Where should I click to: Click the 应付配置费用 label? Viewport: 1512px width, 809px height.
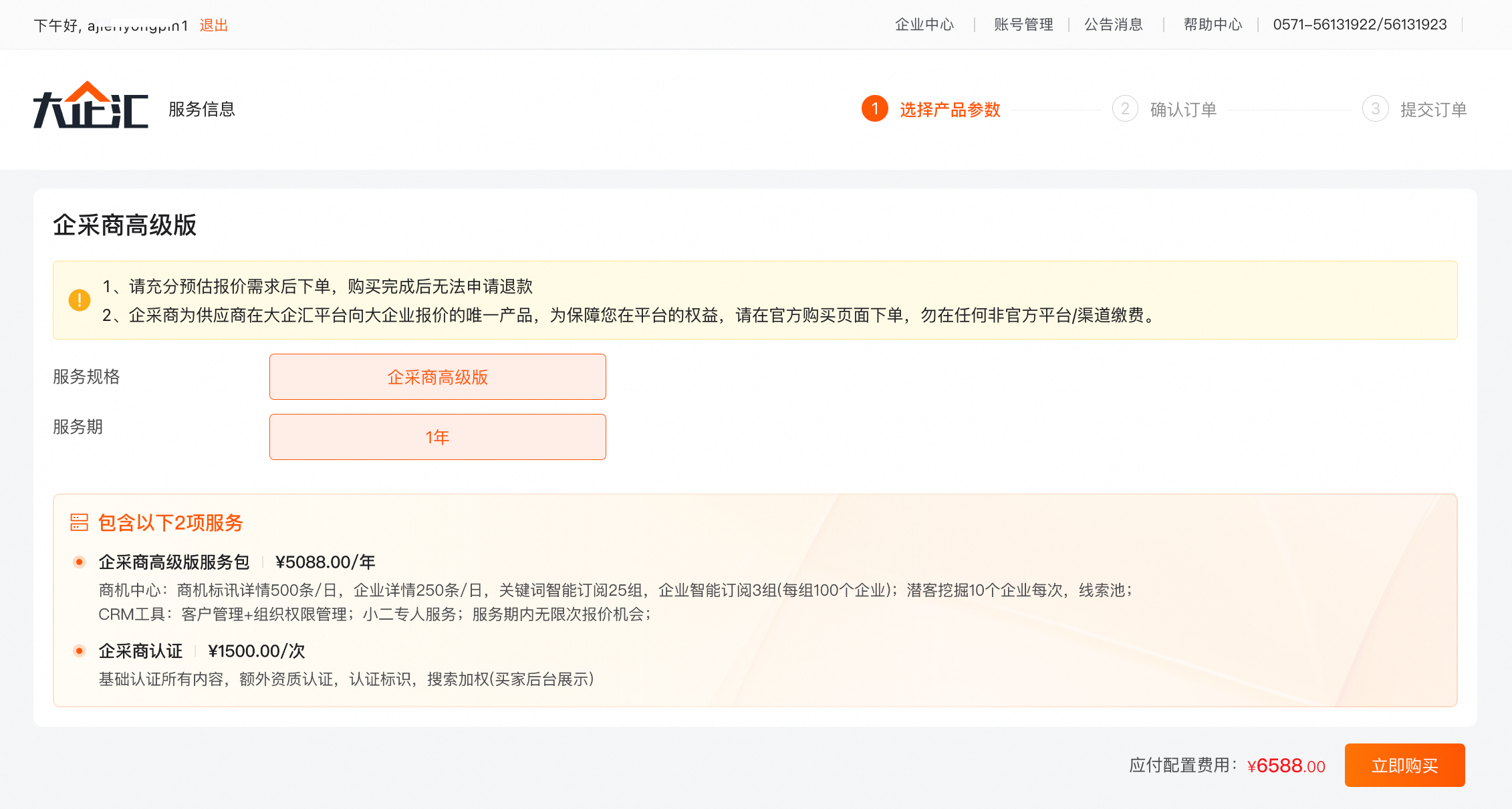(x=1183, y=766)
